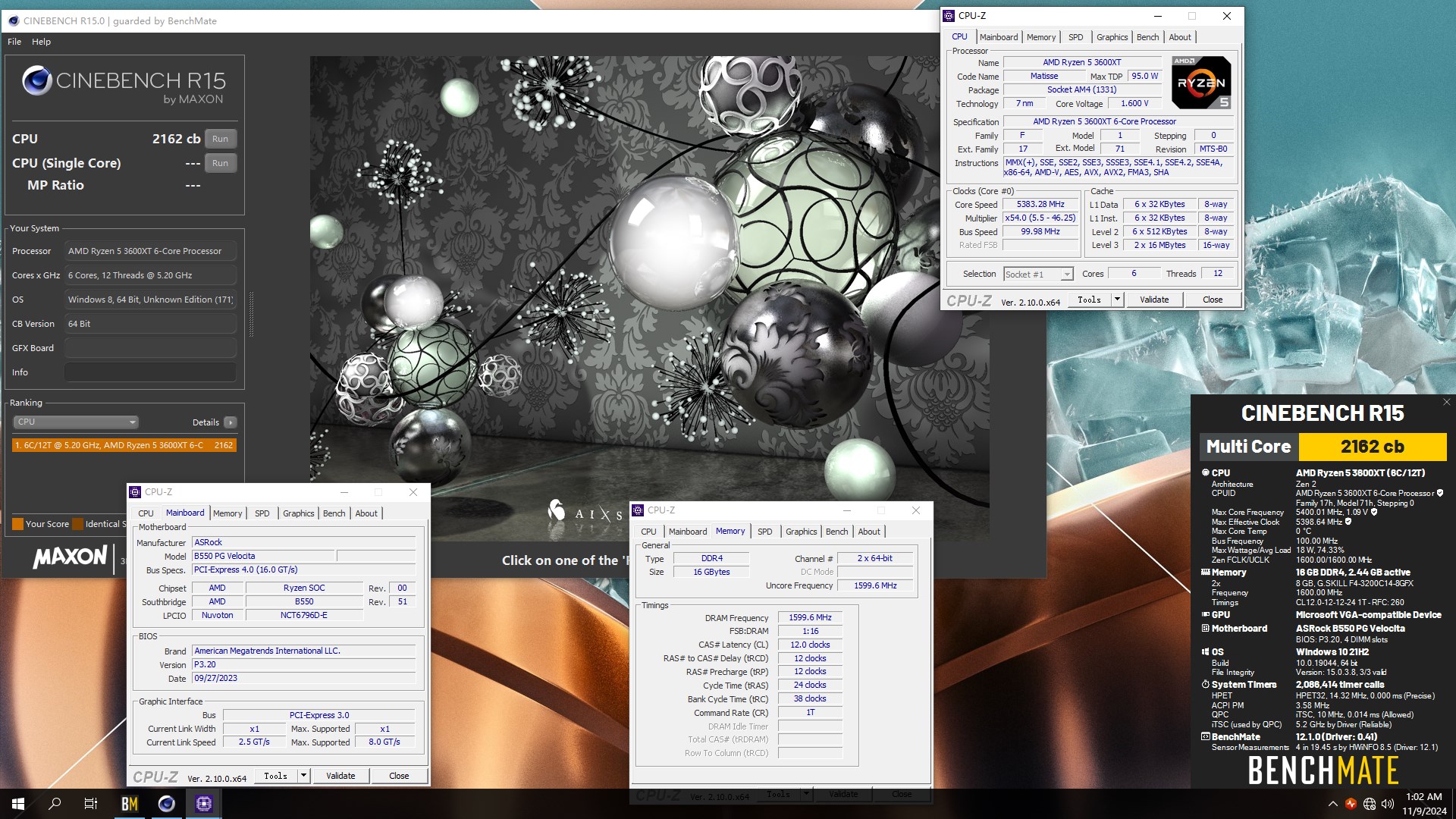Click the GFX Board field in Cinebench
The width and height of the screenshot is (1456, 819).
[x=150, y=348]
